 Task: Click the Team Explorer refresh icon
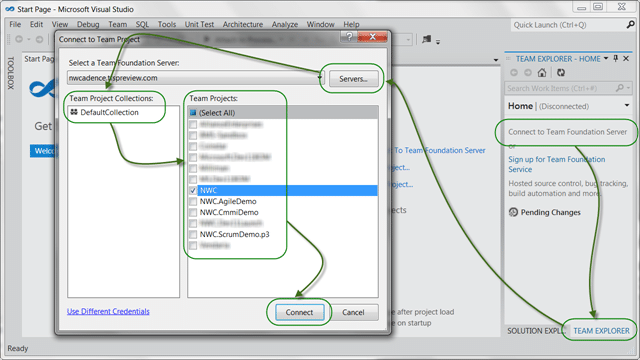tap(561, 73)
